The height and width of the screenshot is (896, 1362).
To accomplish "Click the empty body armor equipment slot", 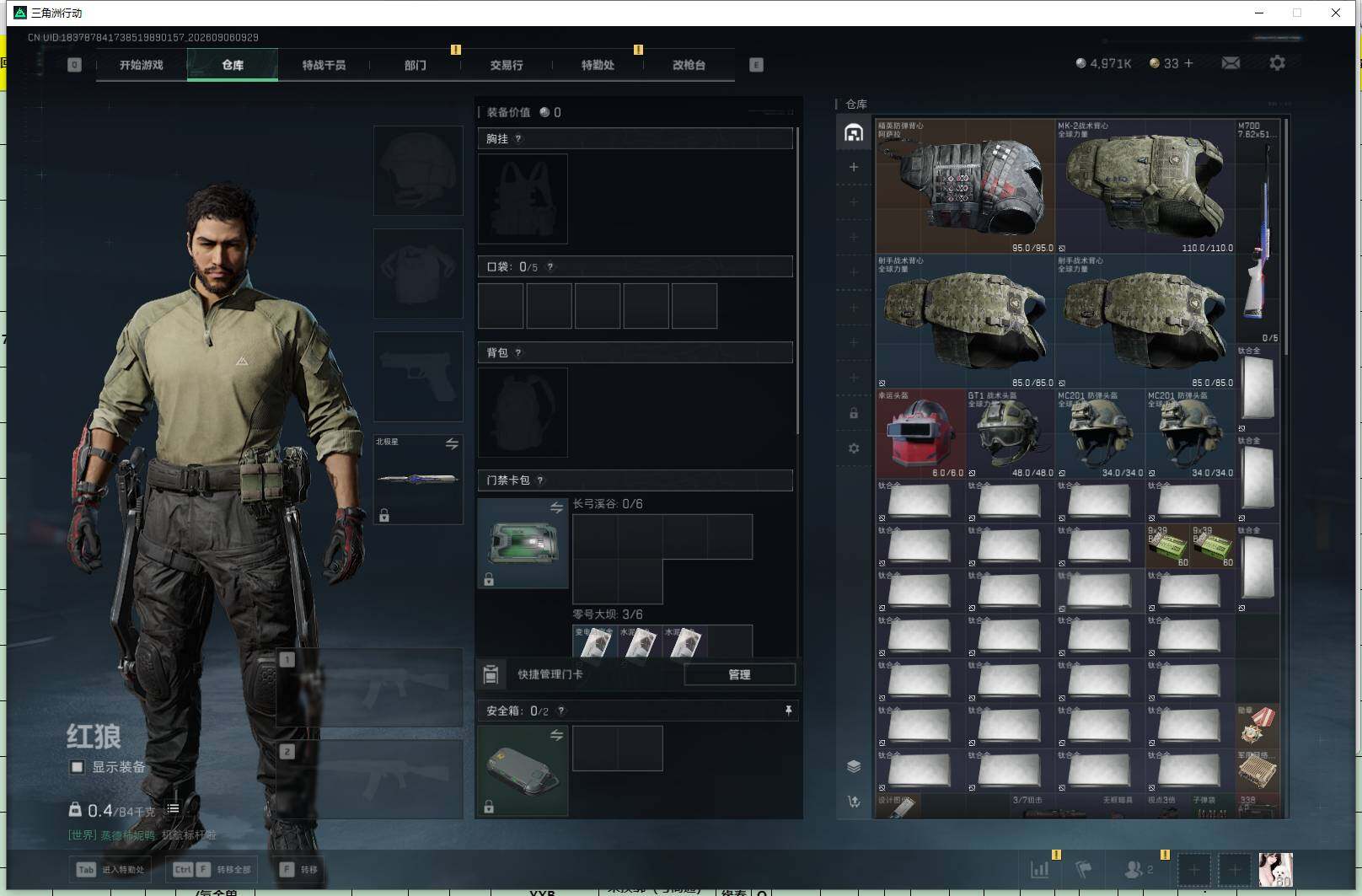I will pyautogui.click(x=418, y=273).
